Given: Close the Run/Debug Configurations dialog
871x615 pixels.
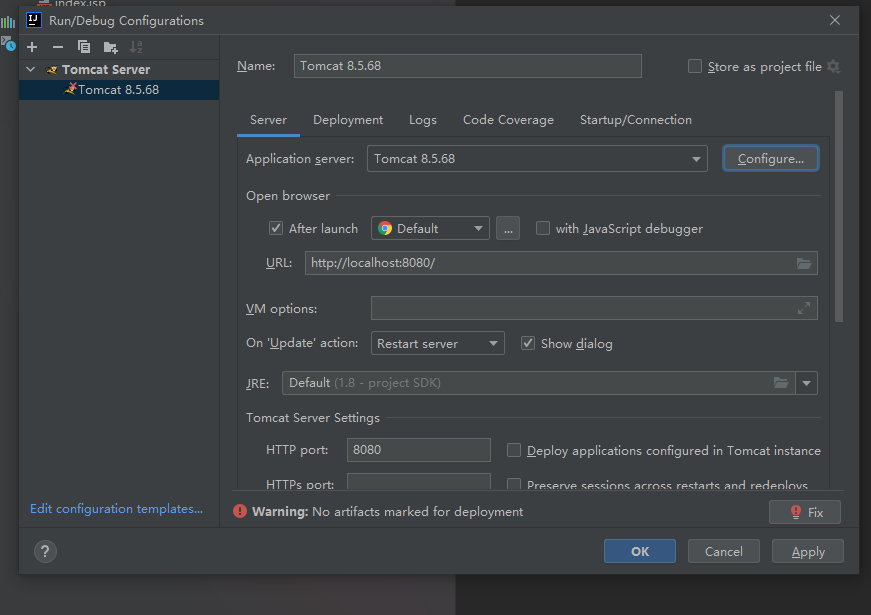Looking at the screenshot, I should [x=835, y=21].
